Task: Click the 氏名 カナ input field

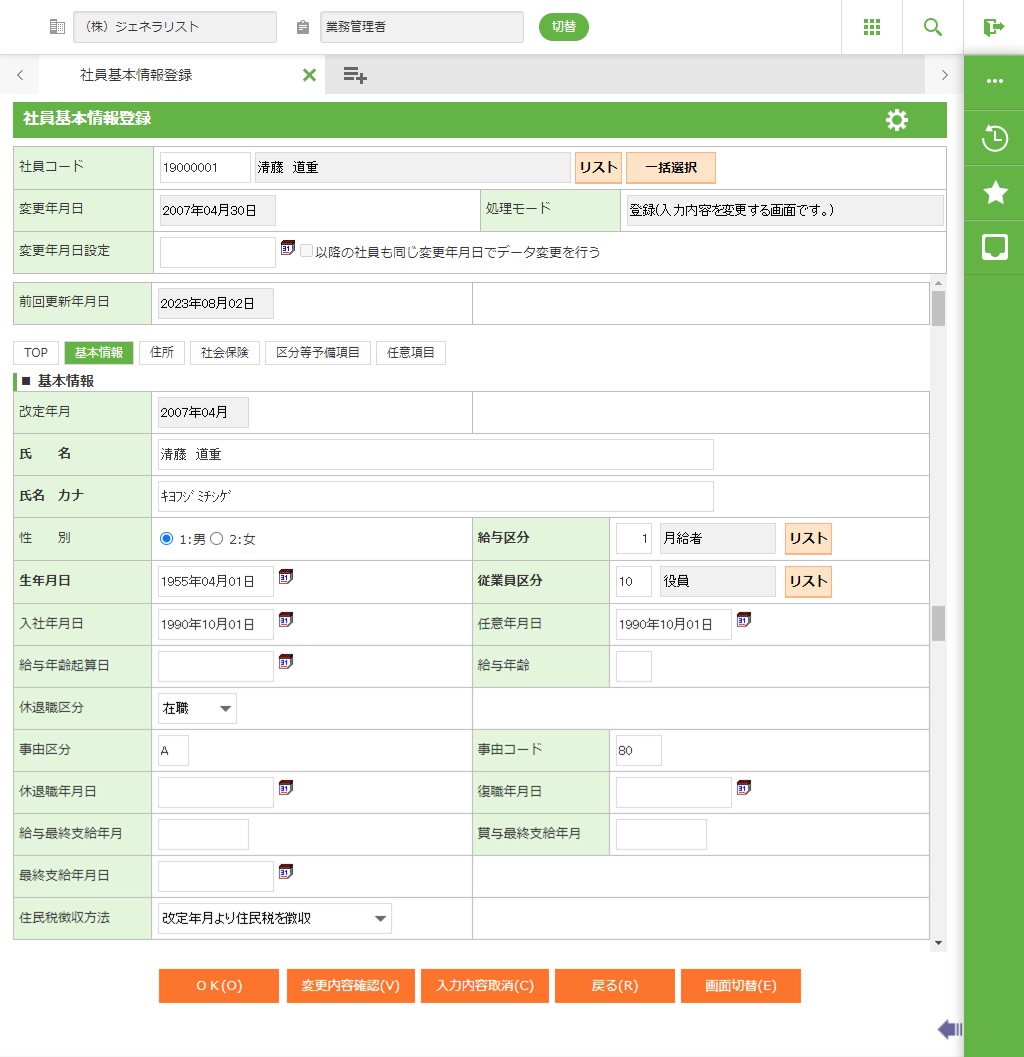Action: point(436,496)
